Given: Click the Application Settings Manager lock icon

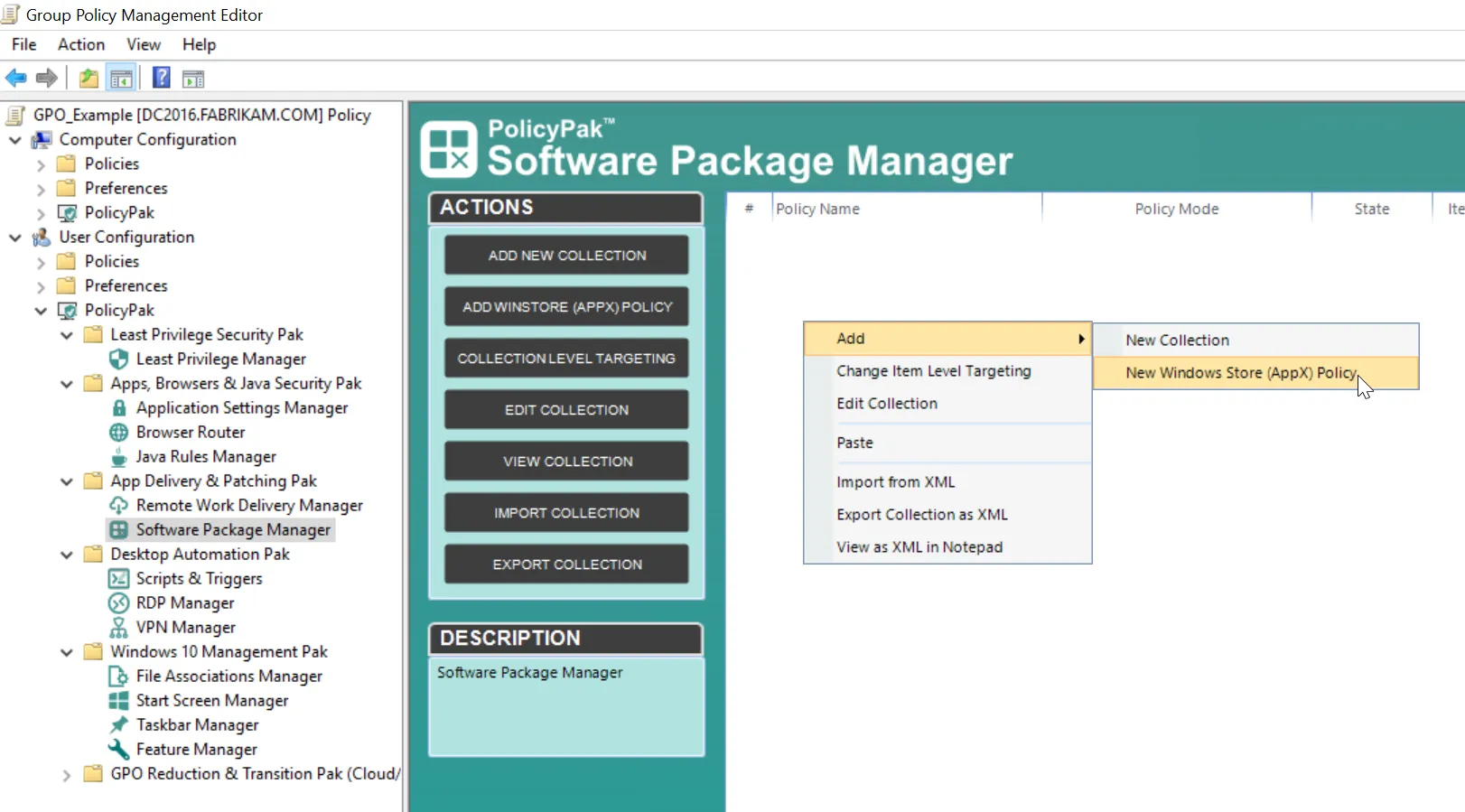Looking at the screenshot, I should pyautogui.click(x=118, y=408).
